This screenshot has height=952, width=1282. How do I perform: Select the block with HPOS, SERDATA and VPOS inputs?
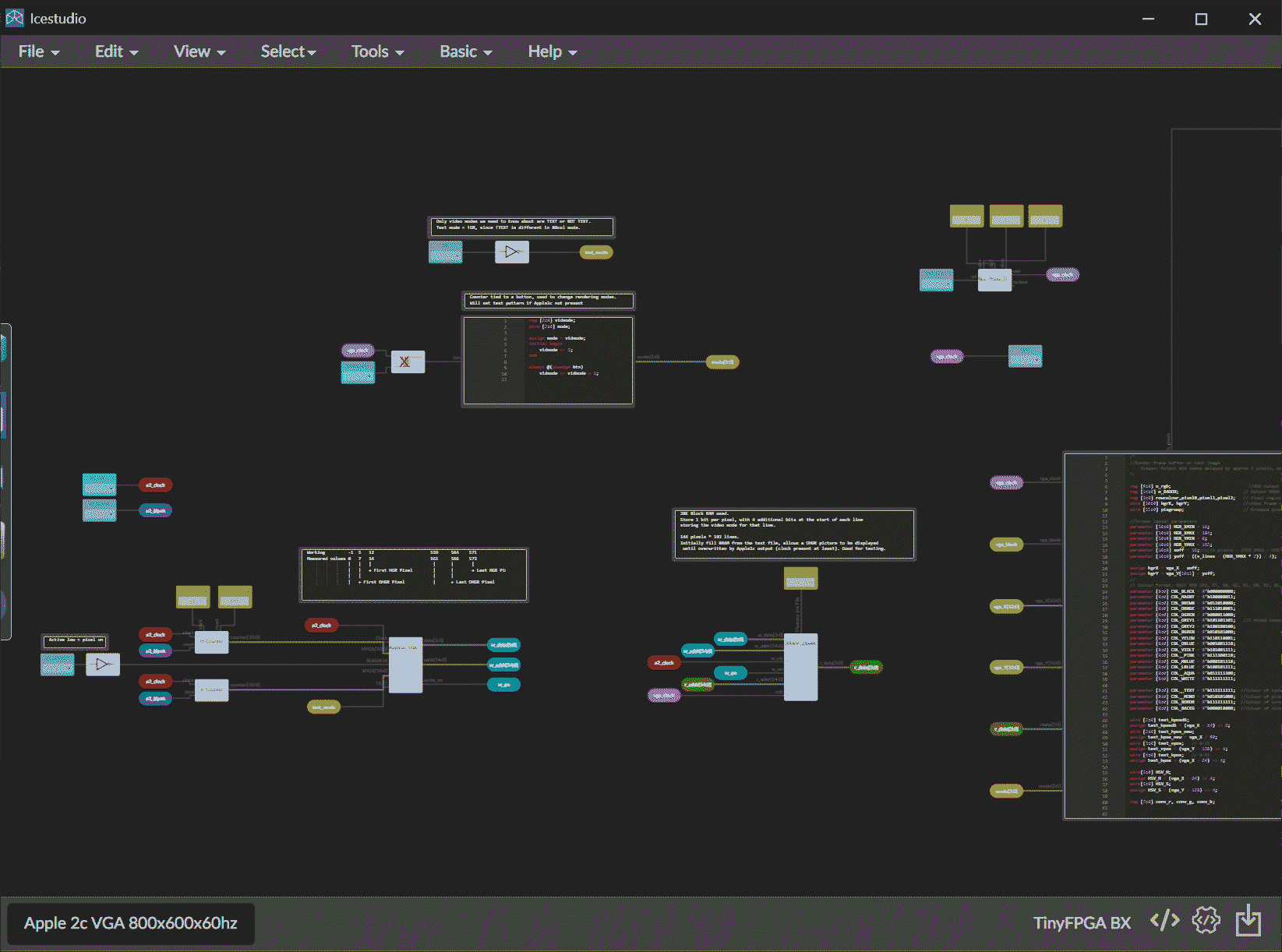(405, 665)
